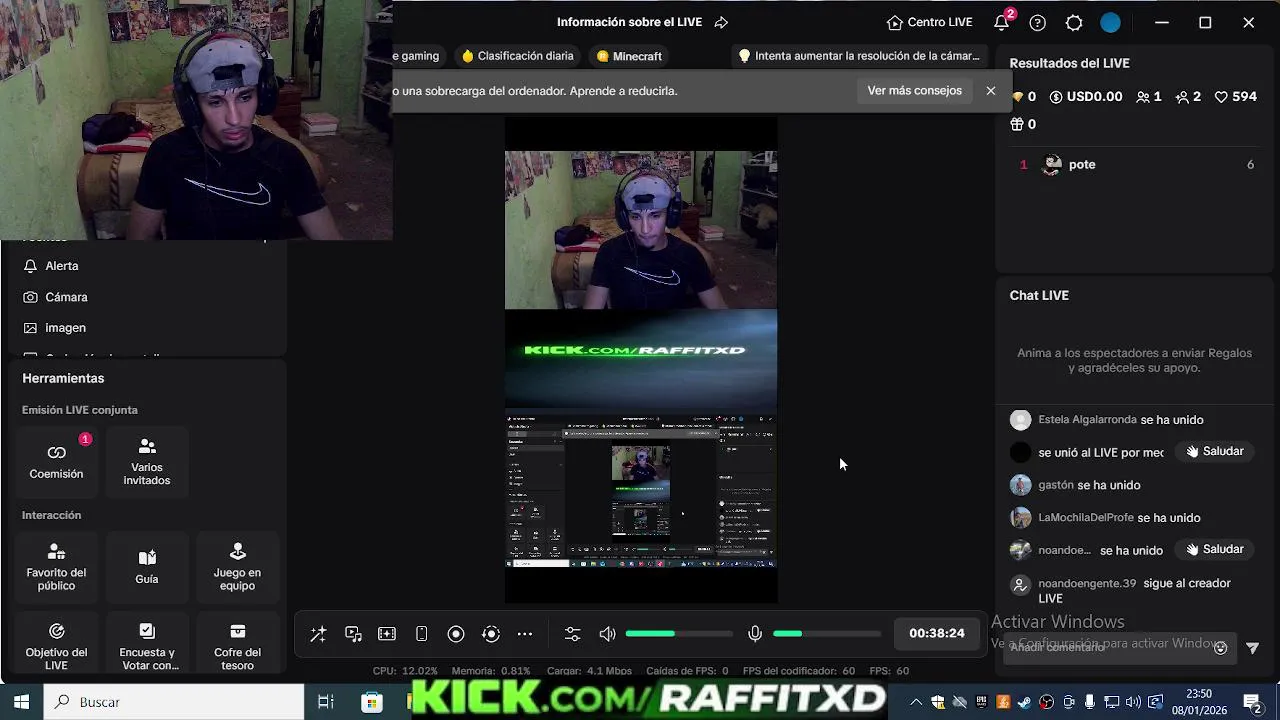Image resolution: width=1280 pixels, height=720 pixels.
Task: Open the Guía tool
Action: [x=147, y=566]
